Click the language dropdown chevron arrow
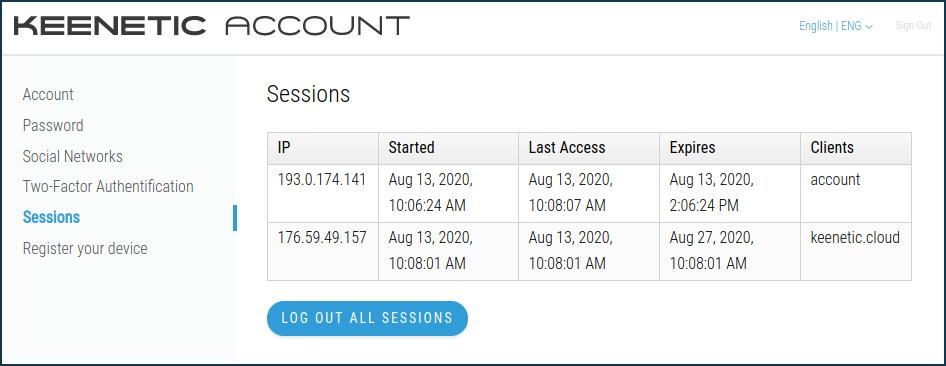The height and width of the screenshot is (366, 946). (x=869, y=27)
